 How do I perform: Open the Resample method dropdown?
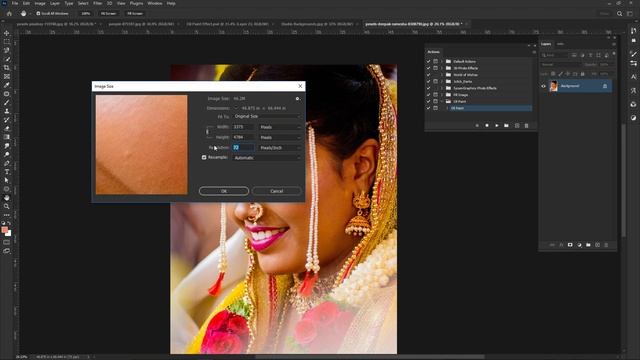[267, 158]
